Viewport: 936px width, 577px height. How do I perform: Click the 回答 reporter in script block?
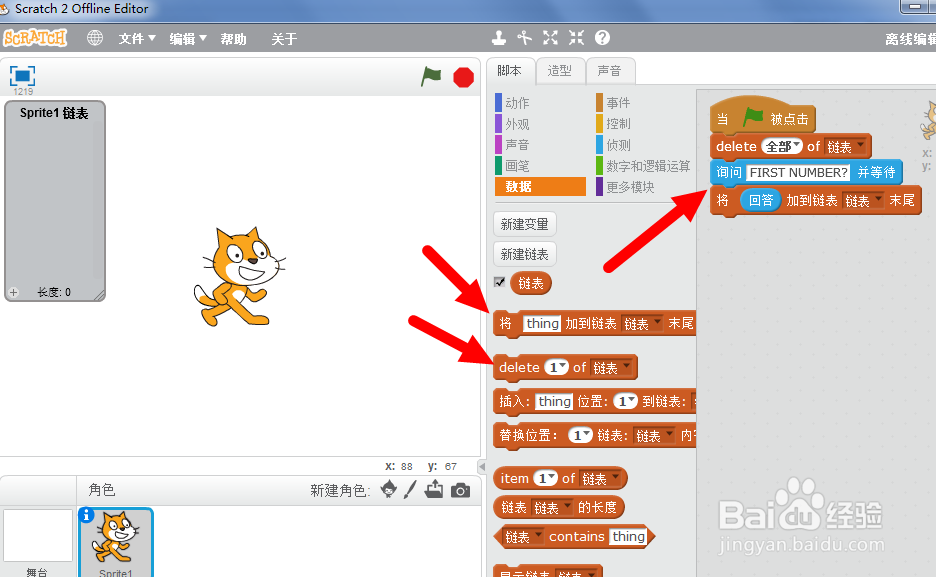click(x=760, y=200)
